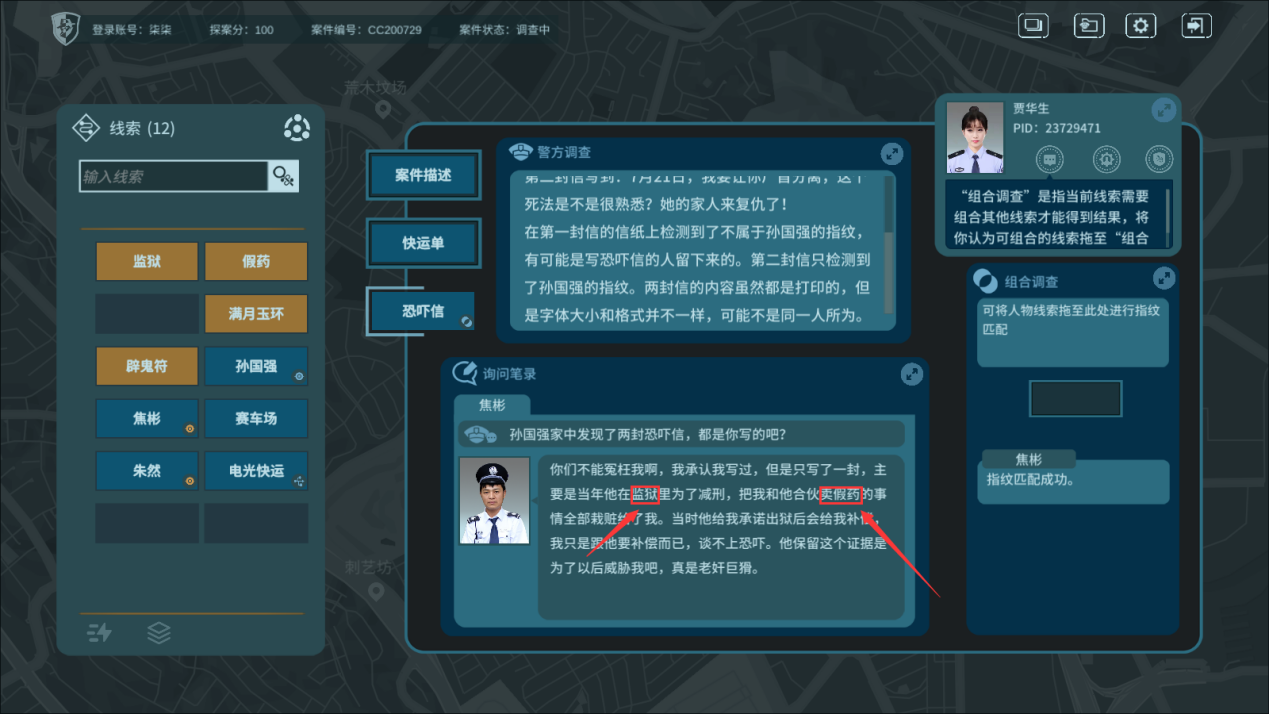Click the 输入线索 search field
This screenshot has height=714, width=1269.
point(174,177)
